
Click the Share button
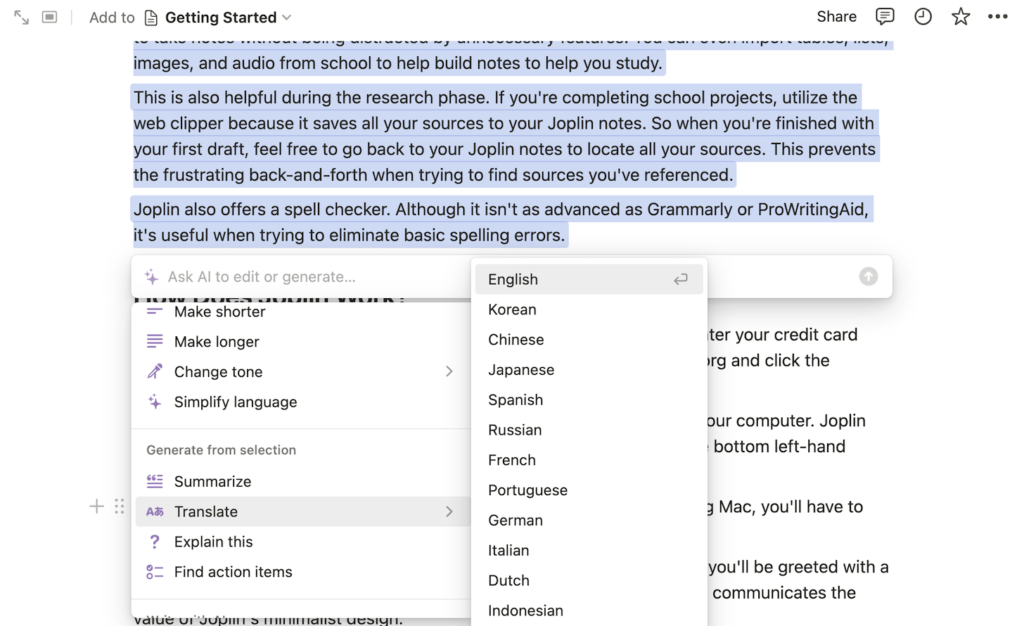pos(836,16)
